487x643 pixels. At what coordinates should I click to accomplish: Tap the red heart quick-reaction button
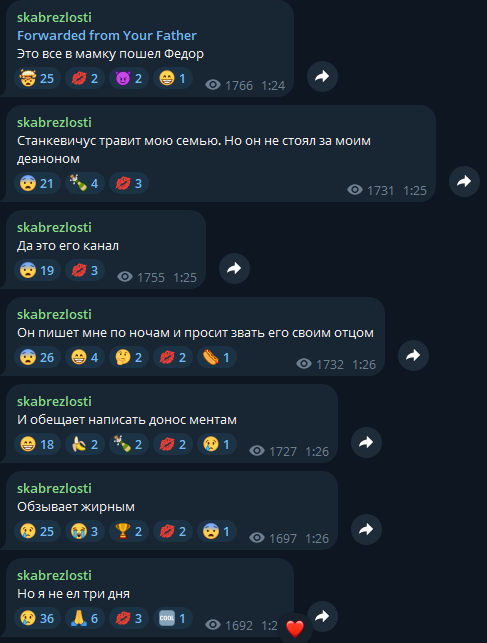295,628
